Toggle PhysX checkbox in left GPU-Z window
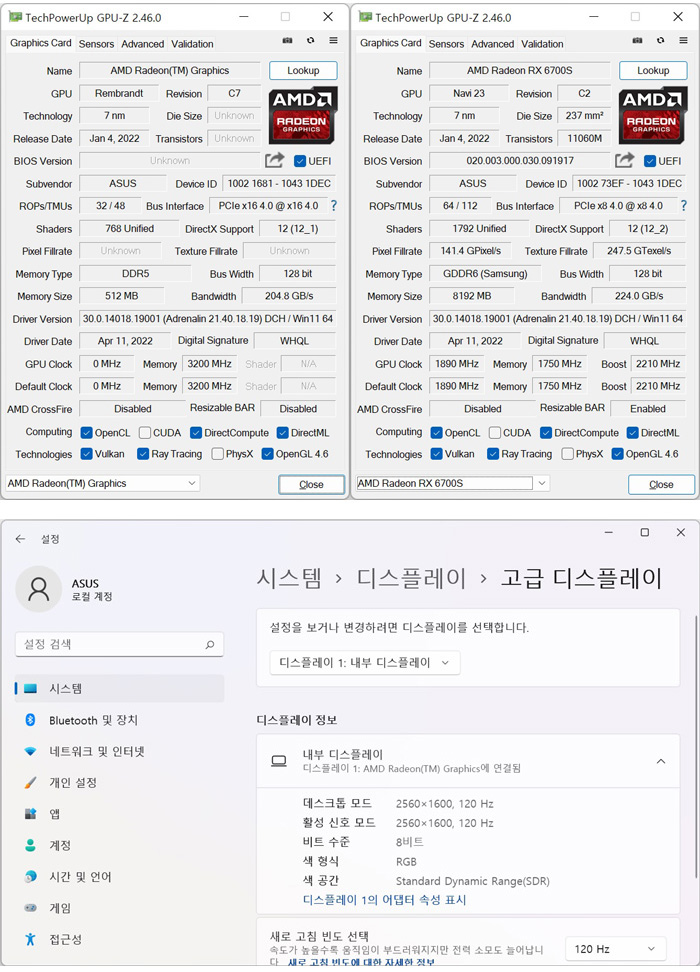Viewport: 700px width, 972px height. click(218, 454)
